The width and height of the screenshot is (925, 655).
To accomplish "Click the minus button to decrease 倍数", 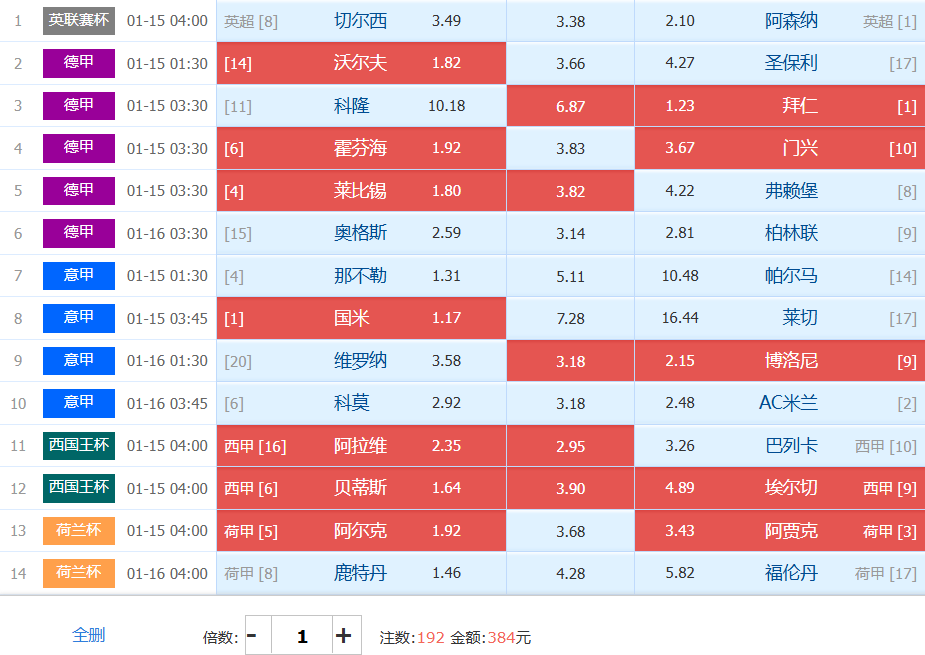I will click(254, 636).
